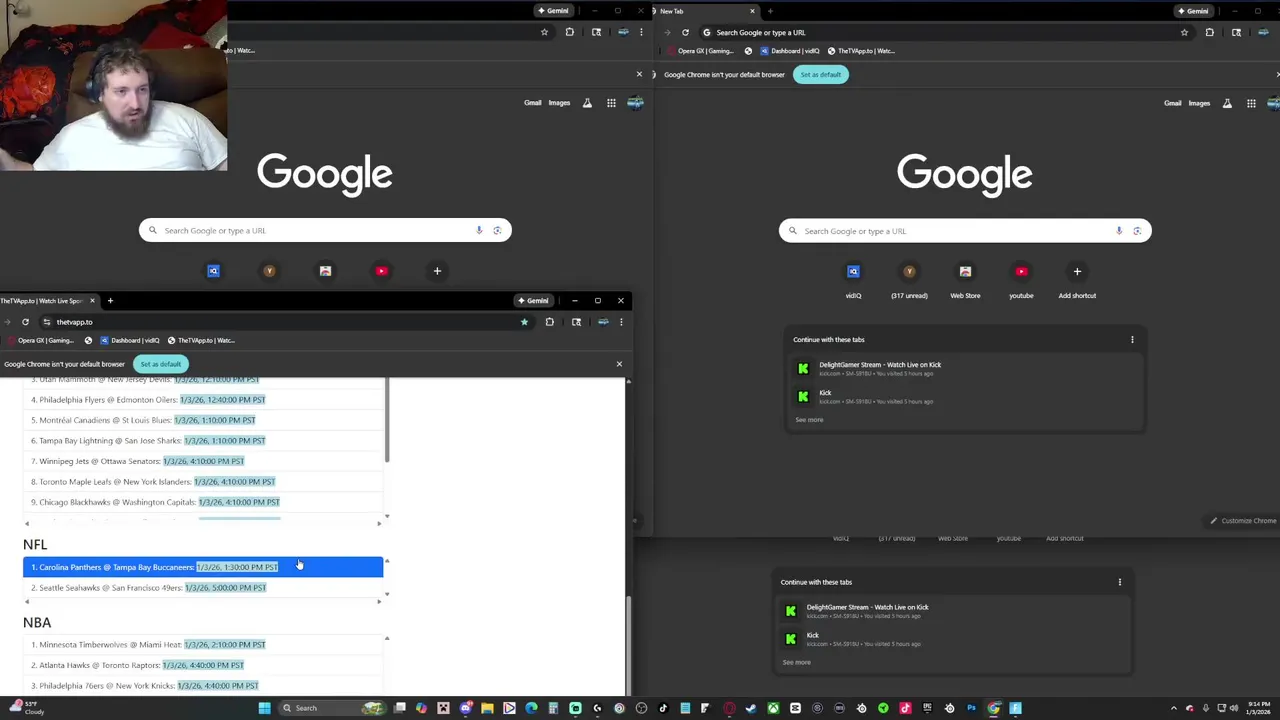Screen dimensions: 1280x720
Task: Dismiss default browser bar in TheTVApp window
Action: pos(619,364)
